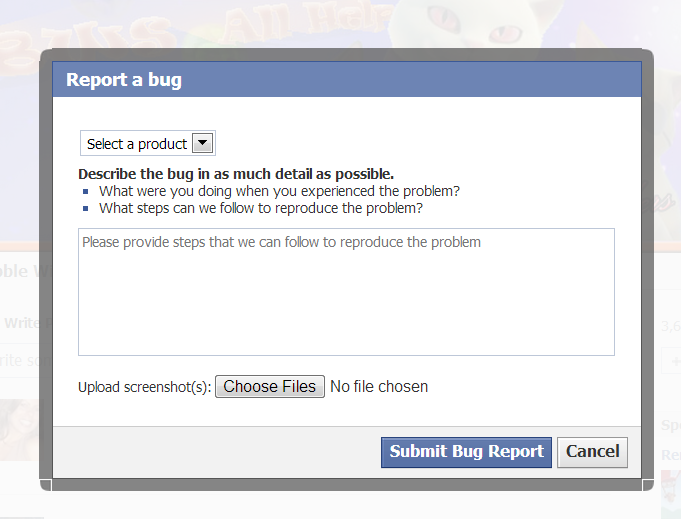Focus the bug description text area
The width and height of the screenshot is (681, 519).
tap(346, 292)
